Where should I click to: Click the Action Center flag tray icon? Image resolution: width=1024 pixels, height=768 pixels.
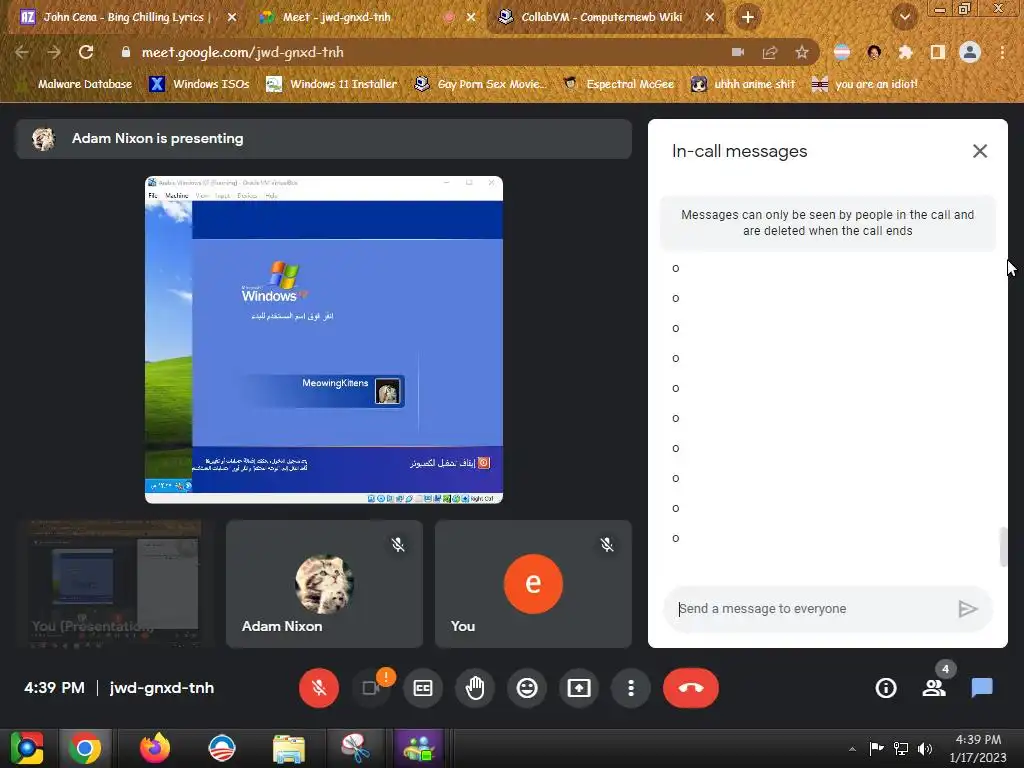(876, 749)
